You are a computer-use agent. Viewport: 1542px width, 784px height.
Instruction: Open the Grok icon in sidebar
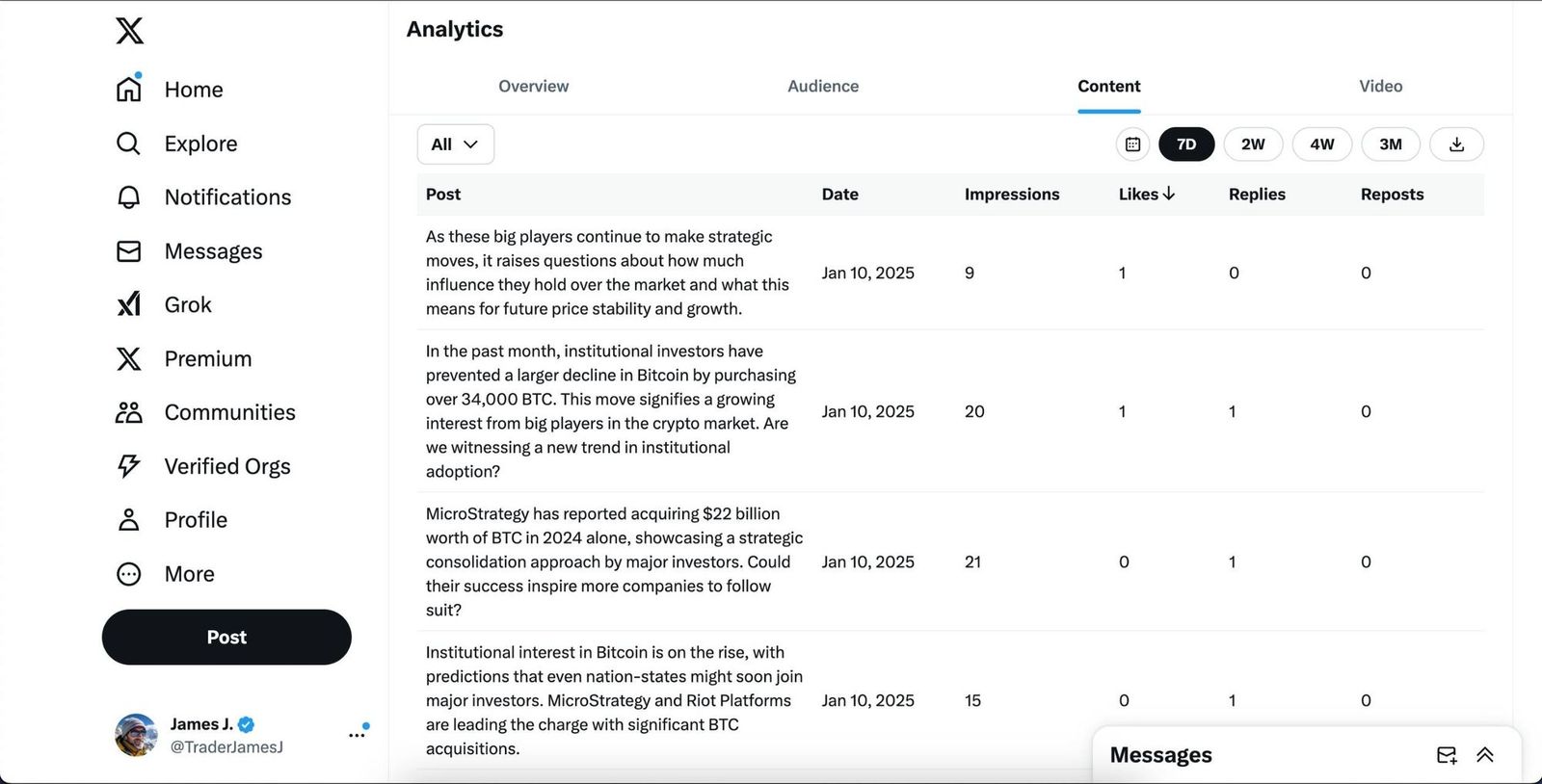click(129, 304)
